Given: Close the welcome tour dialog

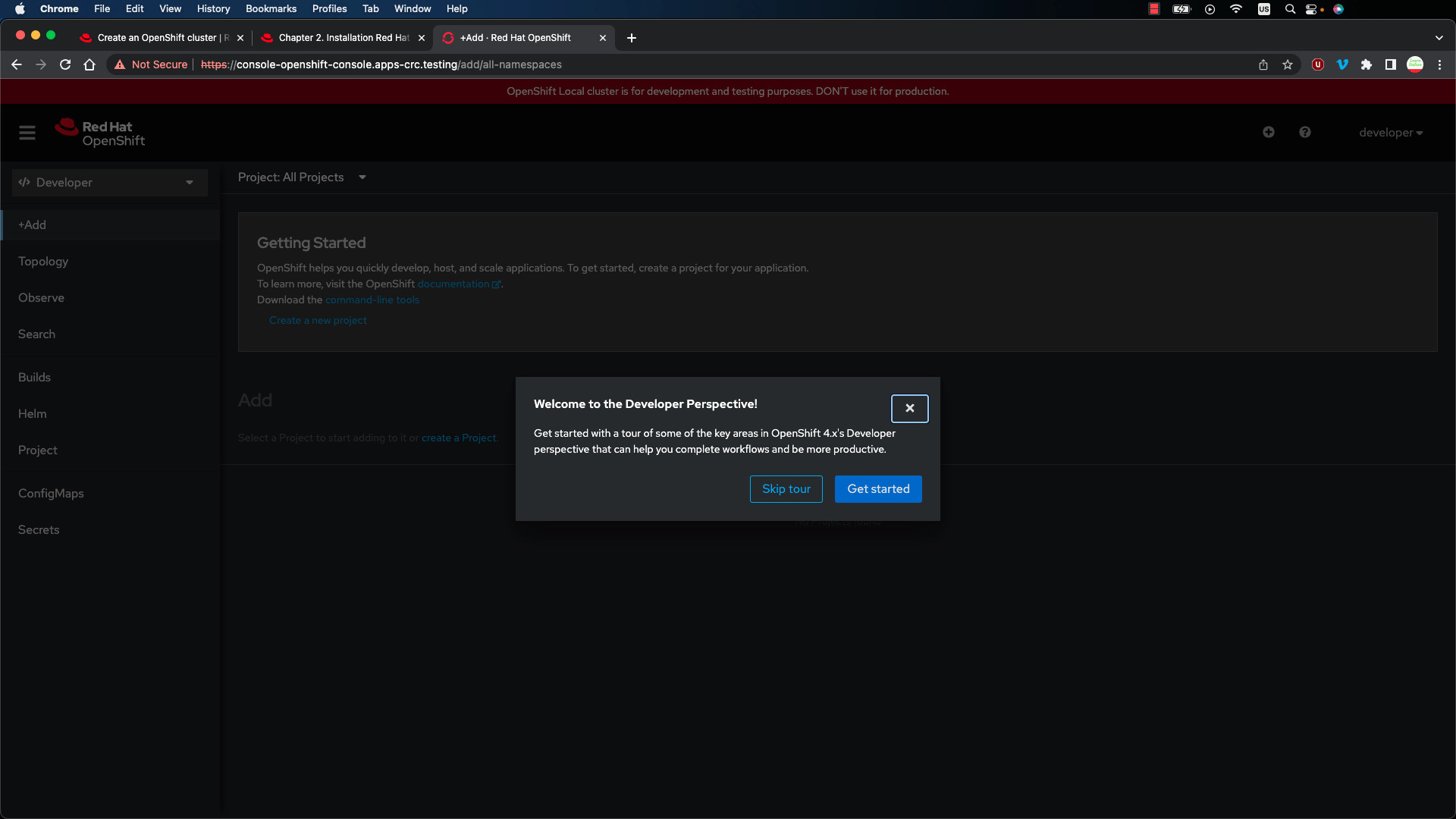Looking at the screenshot, I should [x=909, y=407].
